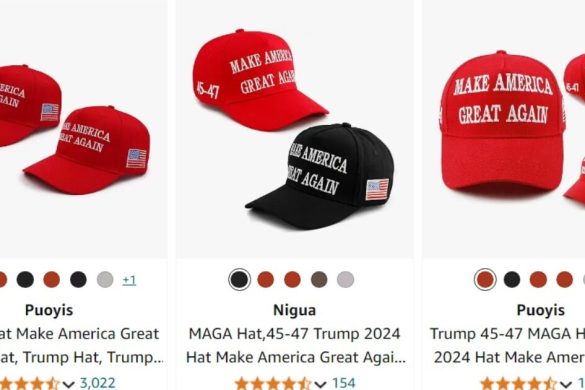Click the star rating of the left Puoyis hat
585x390 pixels.
point(30,384)
